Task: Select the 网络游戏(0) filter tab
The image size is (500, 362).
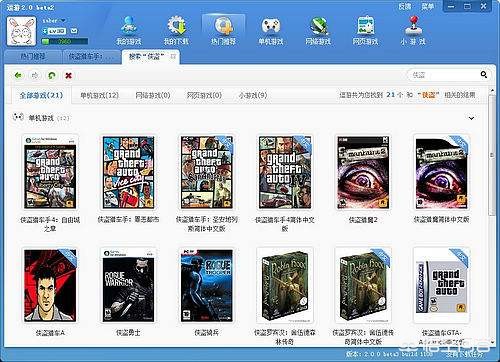Action: 153,95
